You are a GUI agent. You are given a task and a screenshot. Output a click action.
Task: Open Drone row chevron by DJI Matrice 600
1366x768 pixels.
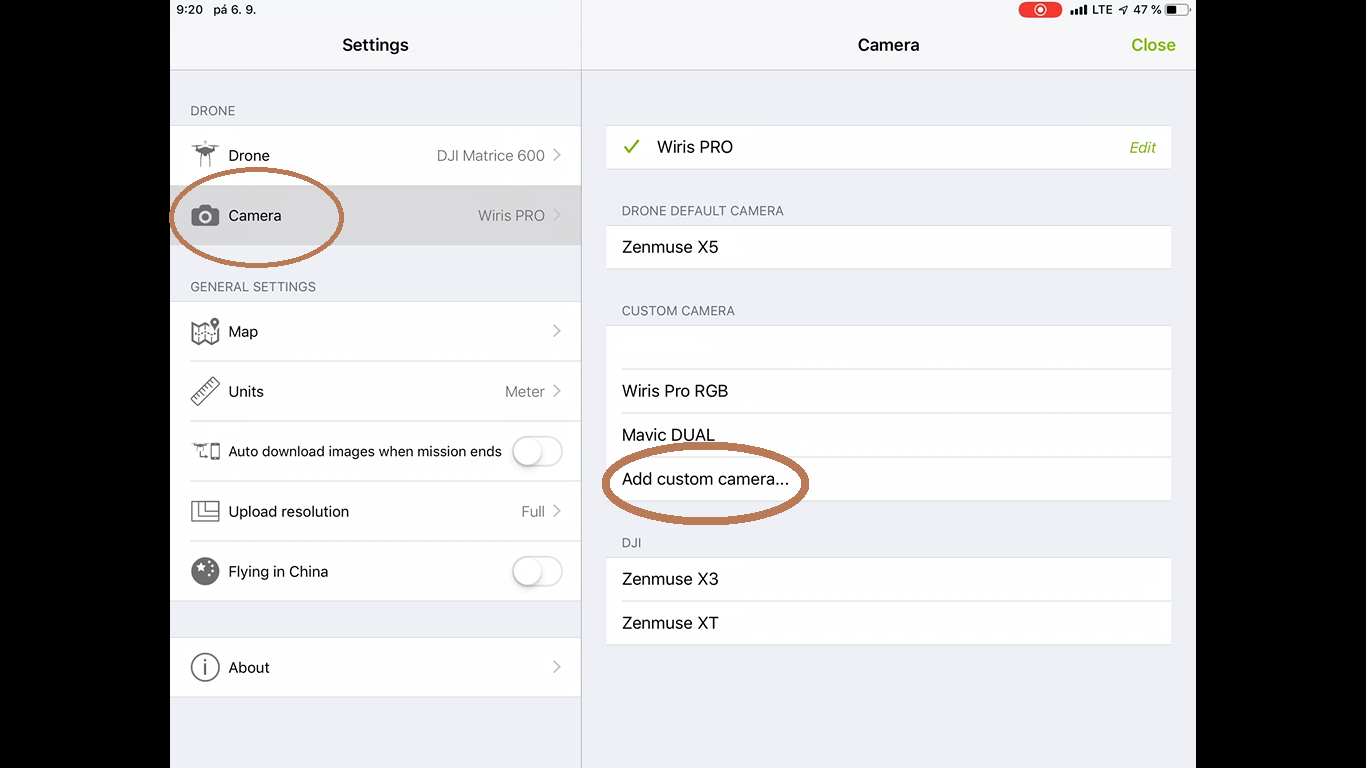tap(557, 155)
